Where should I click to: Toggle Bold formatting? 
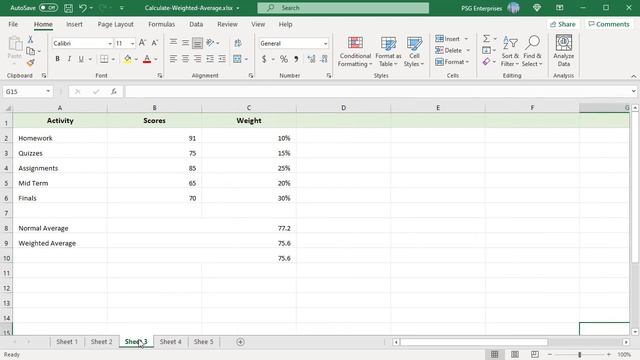58,59
